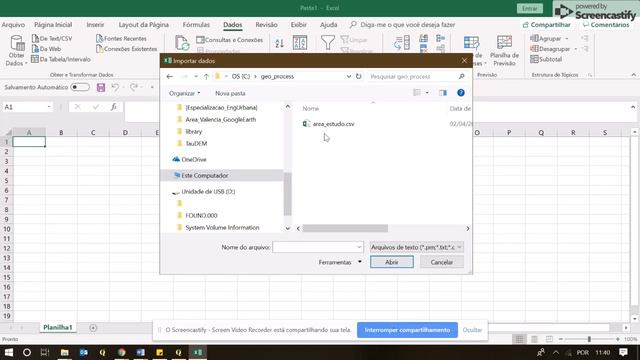Switch to the Fórmulas tab
The image size is (640, 360).
pos(196,25)
